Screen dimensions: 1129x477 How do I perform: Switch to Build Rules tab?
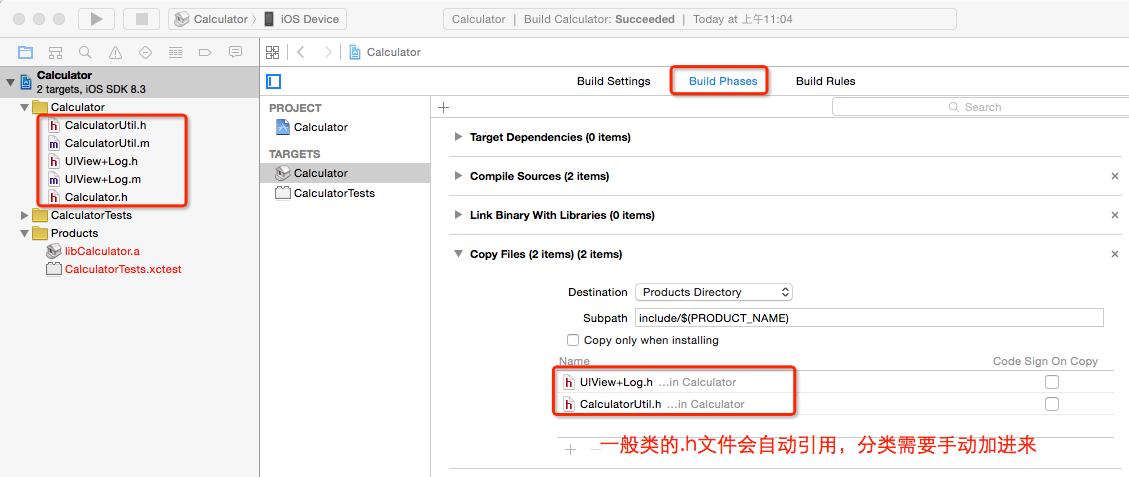(x=826, y=81)
